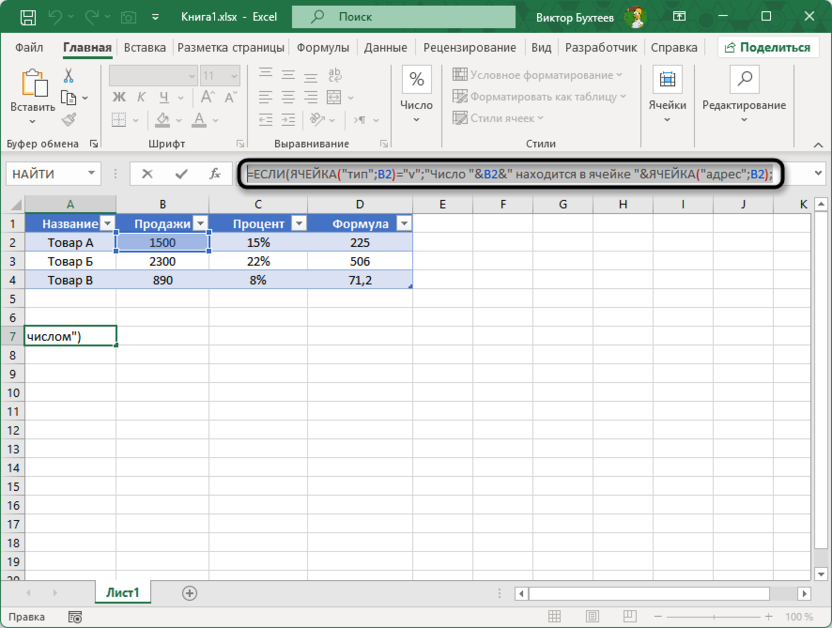Confirm formula with the checkmark button
The image size is (832, 628).
pyautogui.click(x=181, y=174)
